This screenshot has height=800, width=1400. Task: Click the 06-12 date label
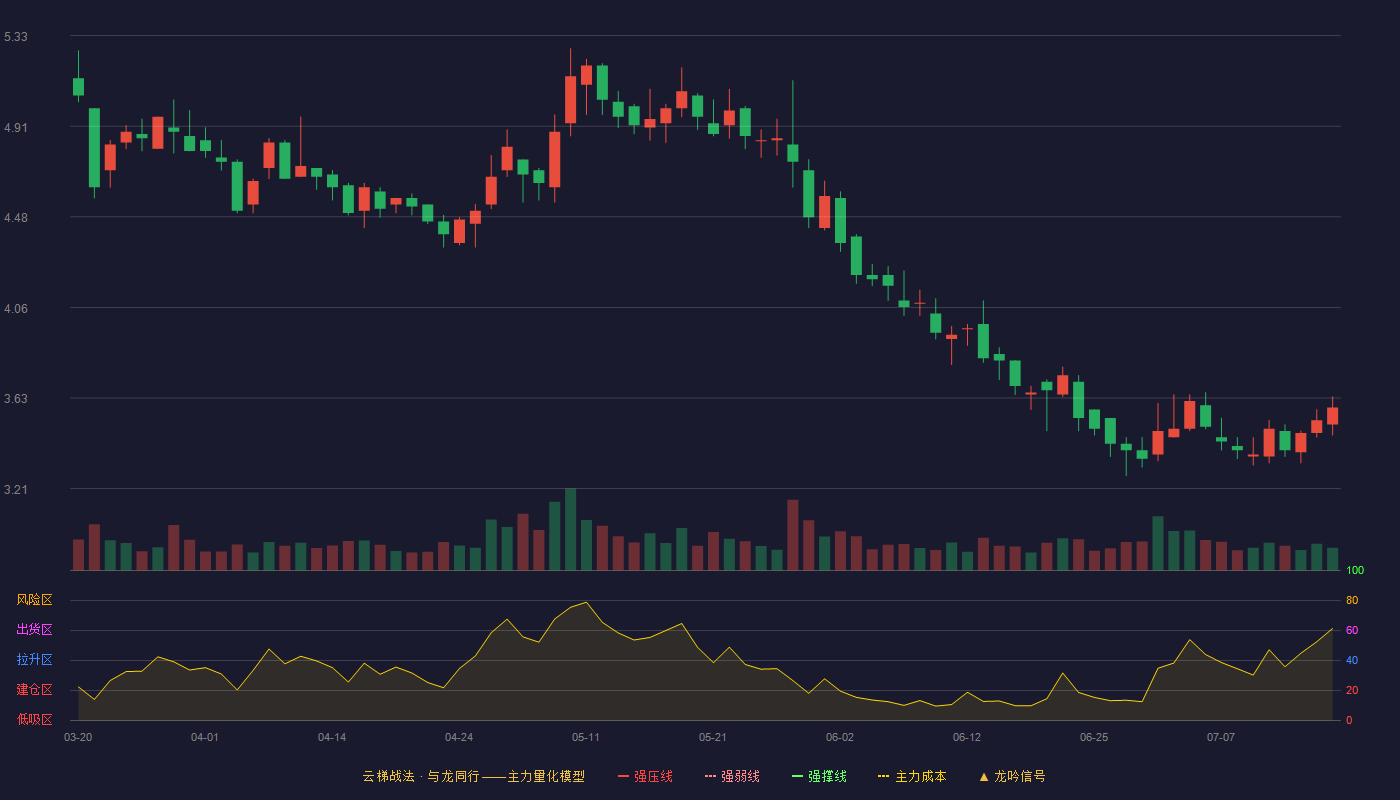pos(967,737)
